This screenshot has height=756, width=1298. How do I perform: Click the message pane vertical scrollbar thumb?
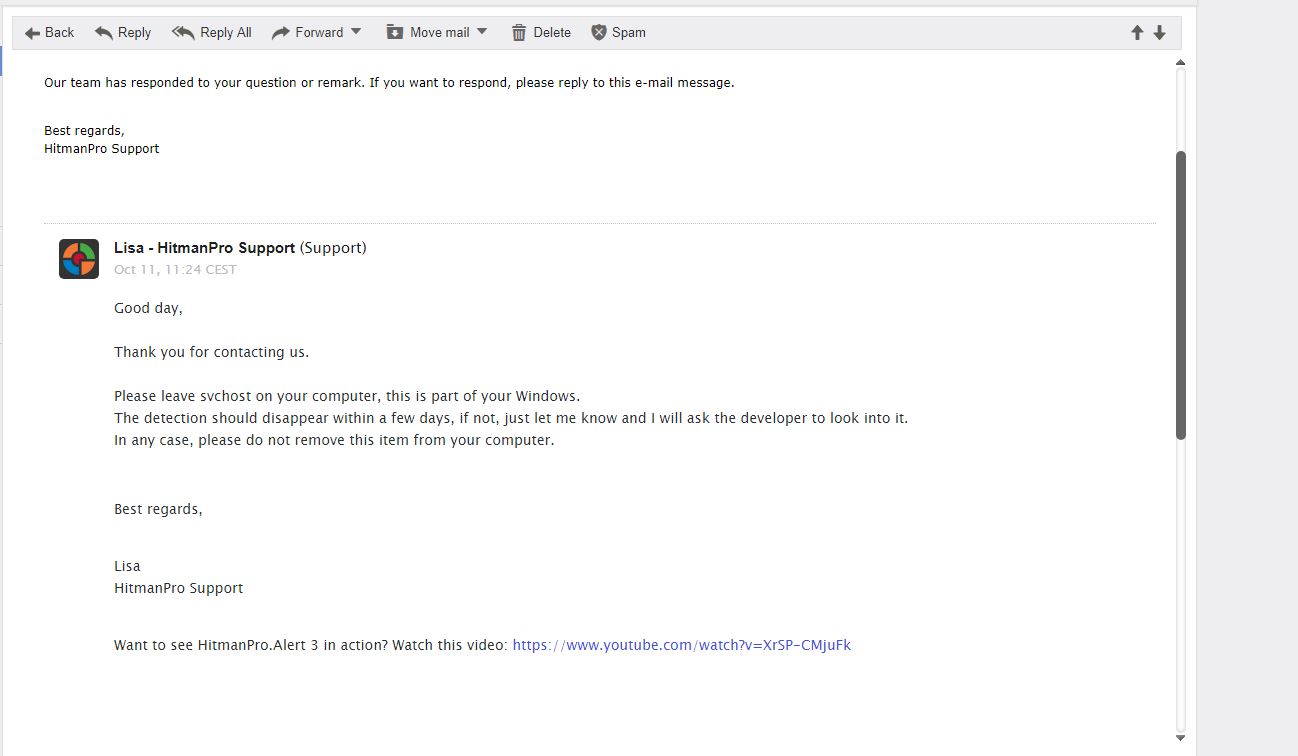(1180, 295)
